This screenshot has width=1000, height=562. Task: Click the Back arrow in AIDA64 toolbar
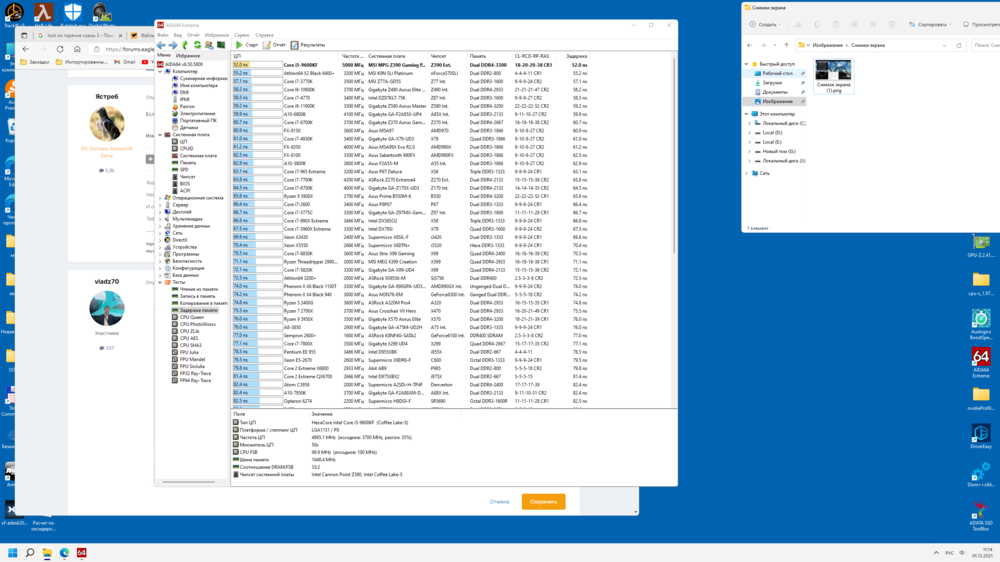[161, 45]
